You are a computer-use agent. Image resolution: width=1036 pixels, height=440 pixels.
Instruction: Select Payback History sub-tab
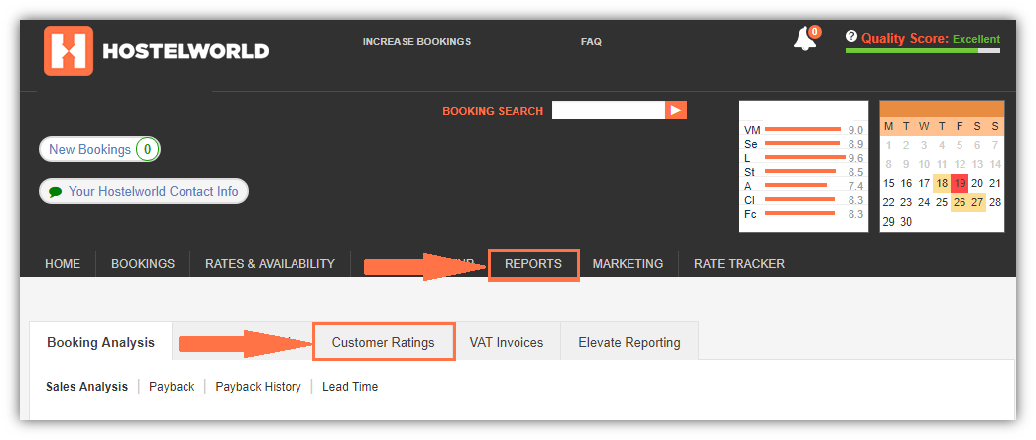click(x=258, y=386)
